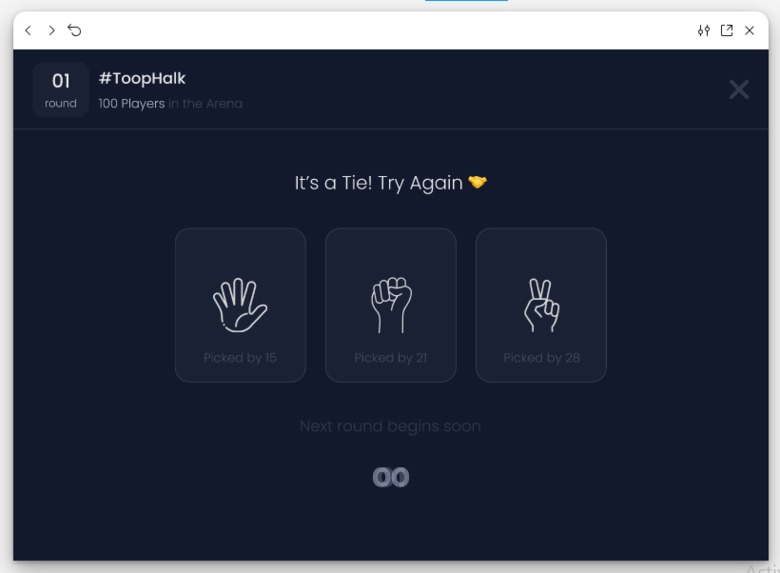Screen dimensions: 780x573
Task: Go back with the left arrow
Action: tap(28, 30)
